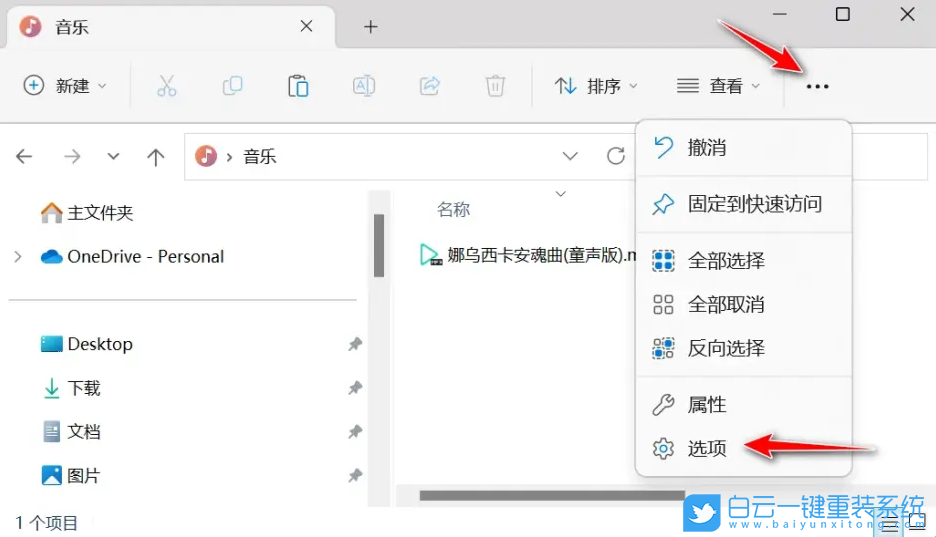Click the horizontal scrollbar thumb
Viewport: 936px width, 537px height.
coord(552,495)
